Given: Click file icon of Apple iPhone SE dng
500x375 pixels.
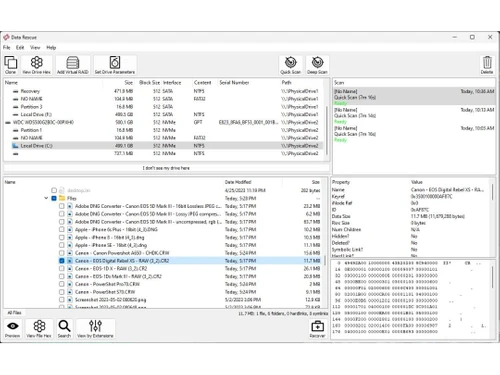Looking at the screenshot, I should (70, 245).
